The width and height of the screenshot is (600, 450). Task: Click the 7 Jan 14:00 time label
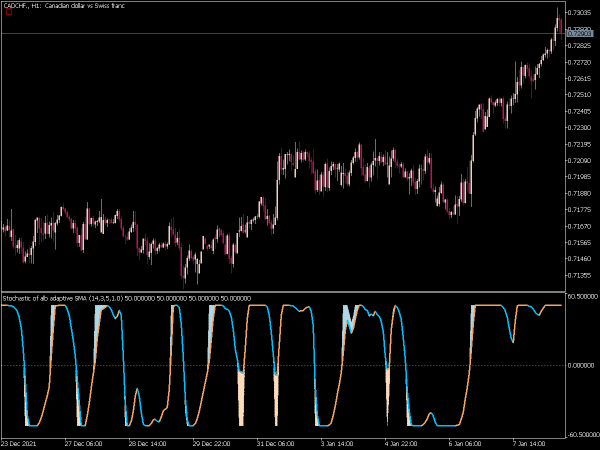[x=529, y=444]
